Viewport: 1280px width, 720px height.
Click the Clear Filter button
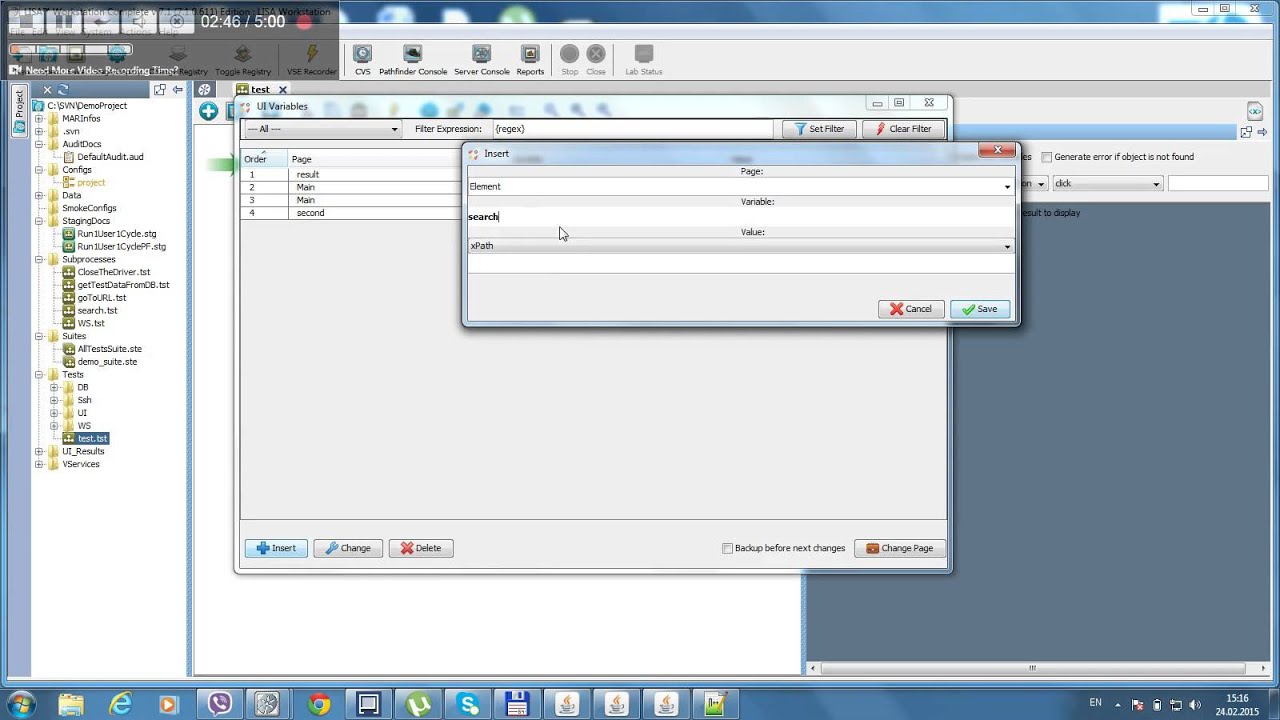(902, 129)
